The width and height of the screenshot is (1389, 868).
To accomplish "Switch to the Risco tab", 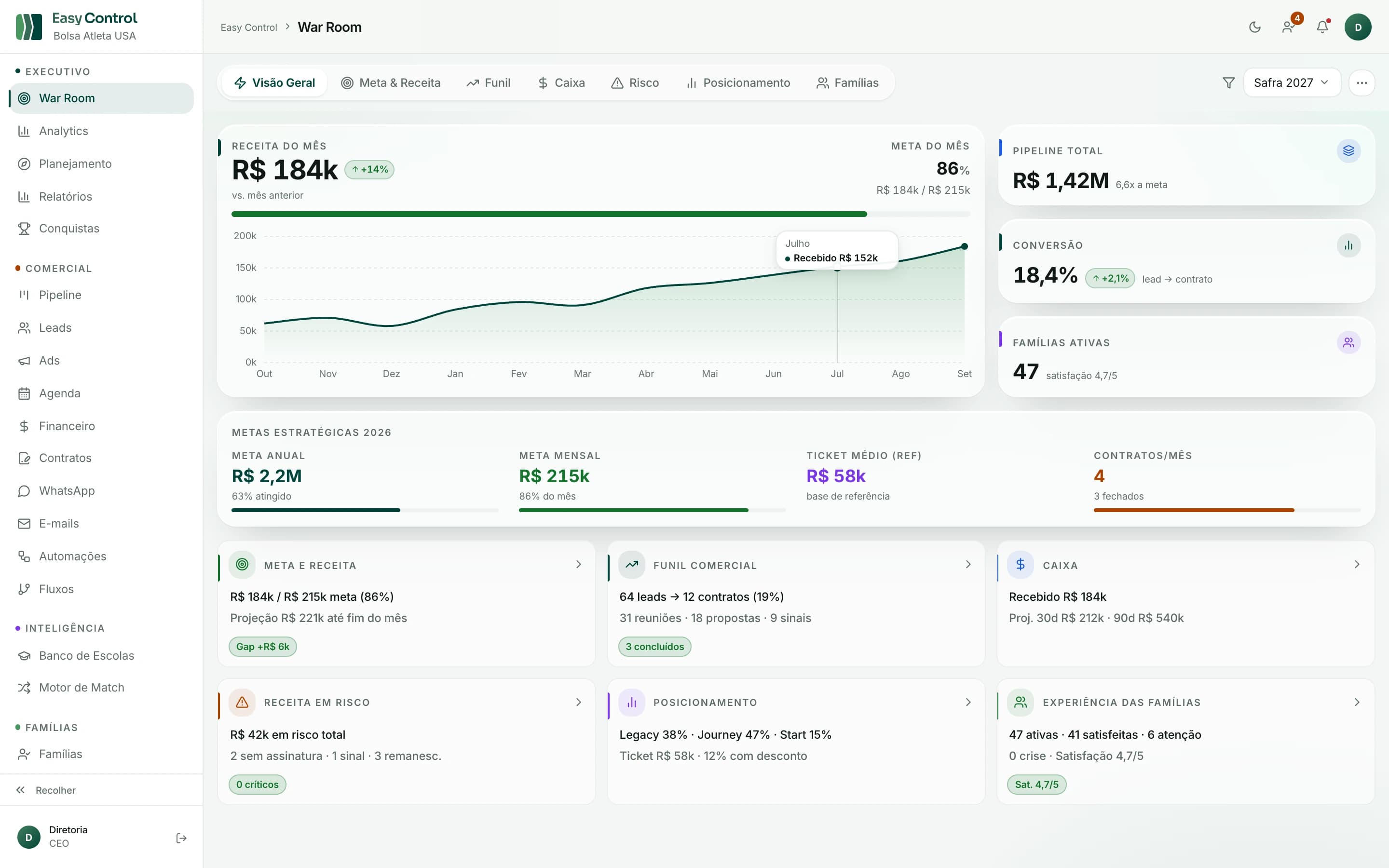I will point(635,82).
